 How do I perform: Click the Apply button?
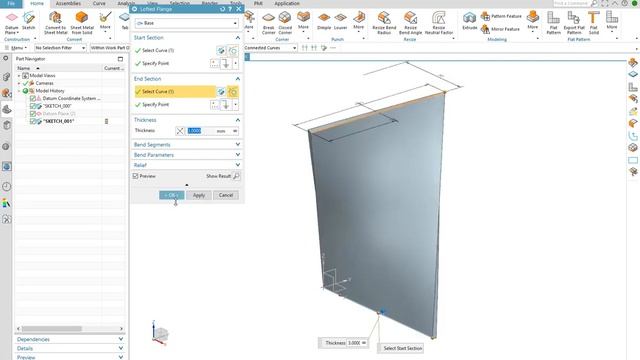[199, 195]
